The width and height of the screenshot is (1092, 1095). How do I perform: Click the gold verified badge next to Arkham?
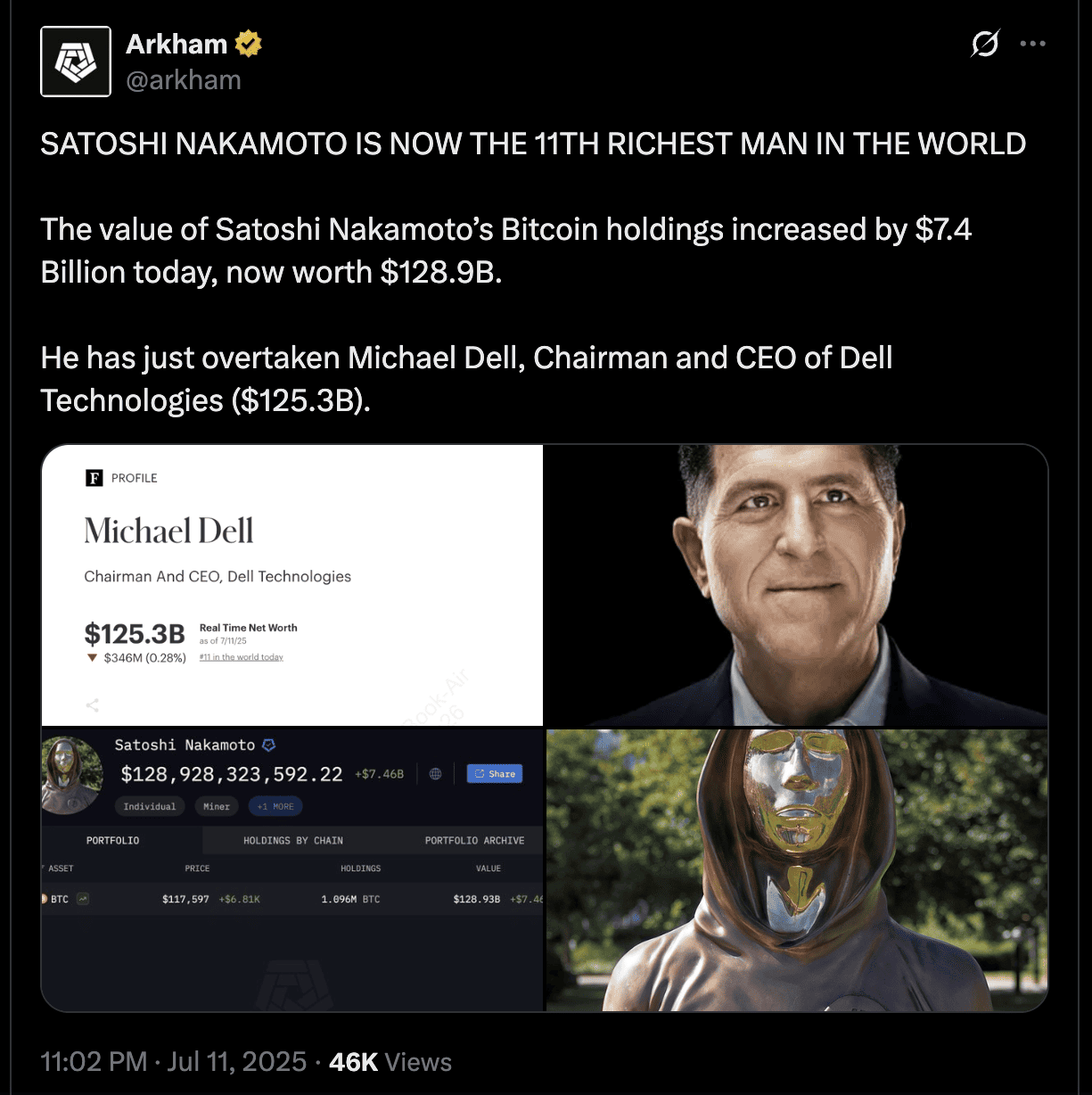point(248,42)
